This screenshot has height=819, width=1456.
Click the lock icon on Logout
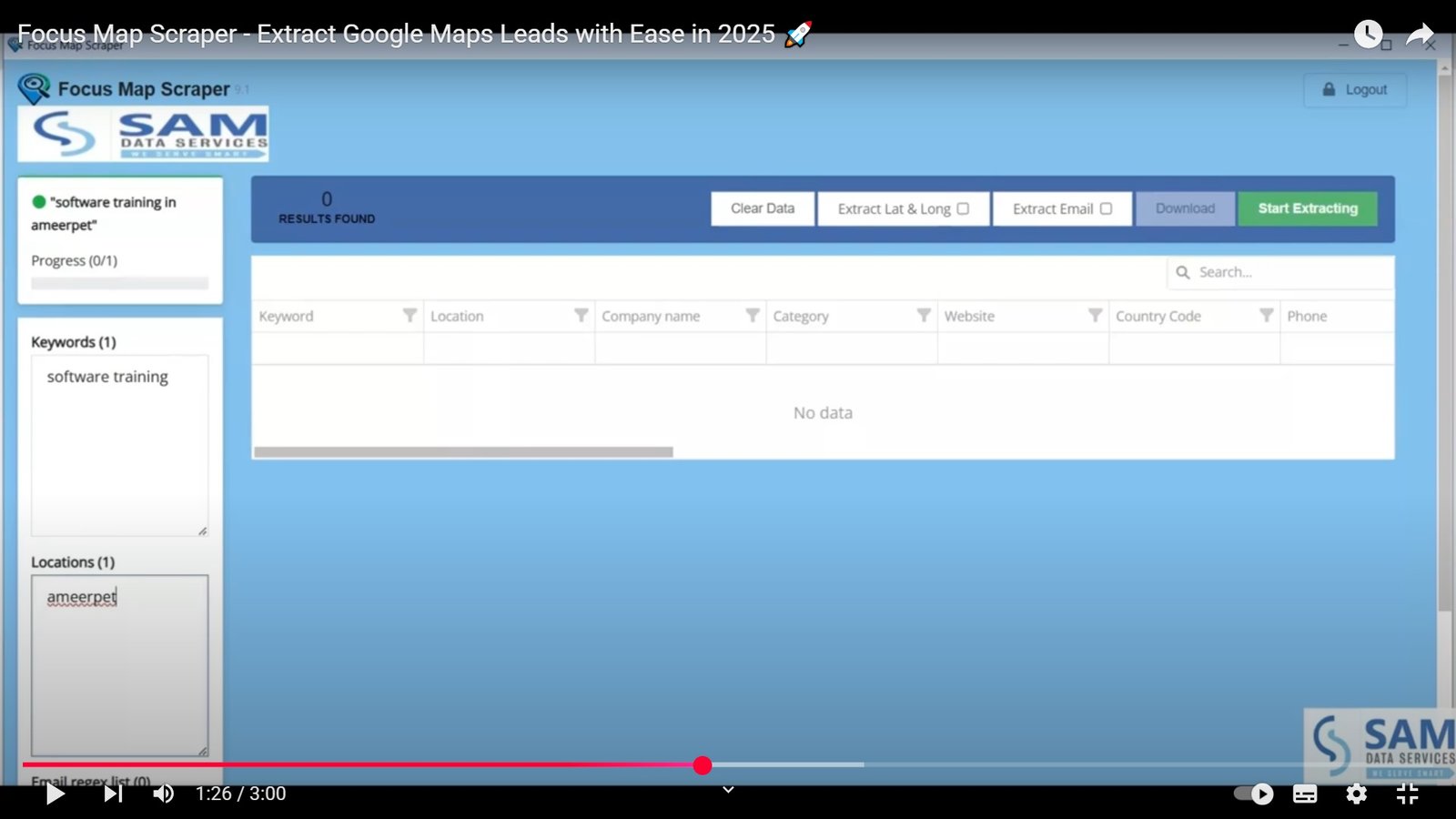pos(1329,89)
